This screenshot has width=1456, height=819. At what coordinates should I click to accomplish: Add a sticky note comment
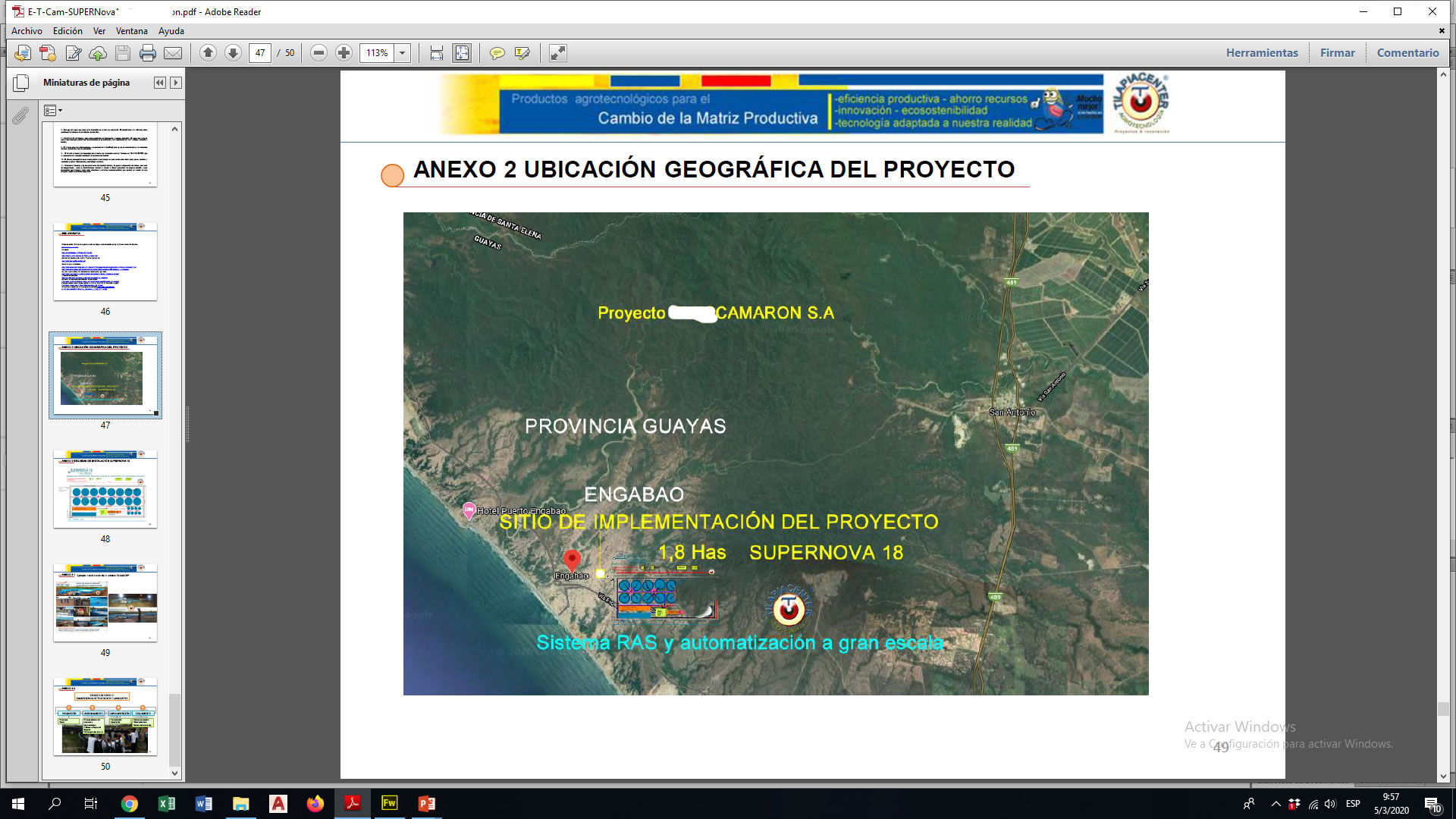pos(497,53)
